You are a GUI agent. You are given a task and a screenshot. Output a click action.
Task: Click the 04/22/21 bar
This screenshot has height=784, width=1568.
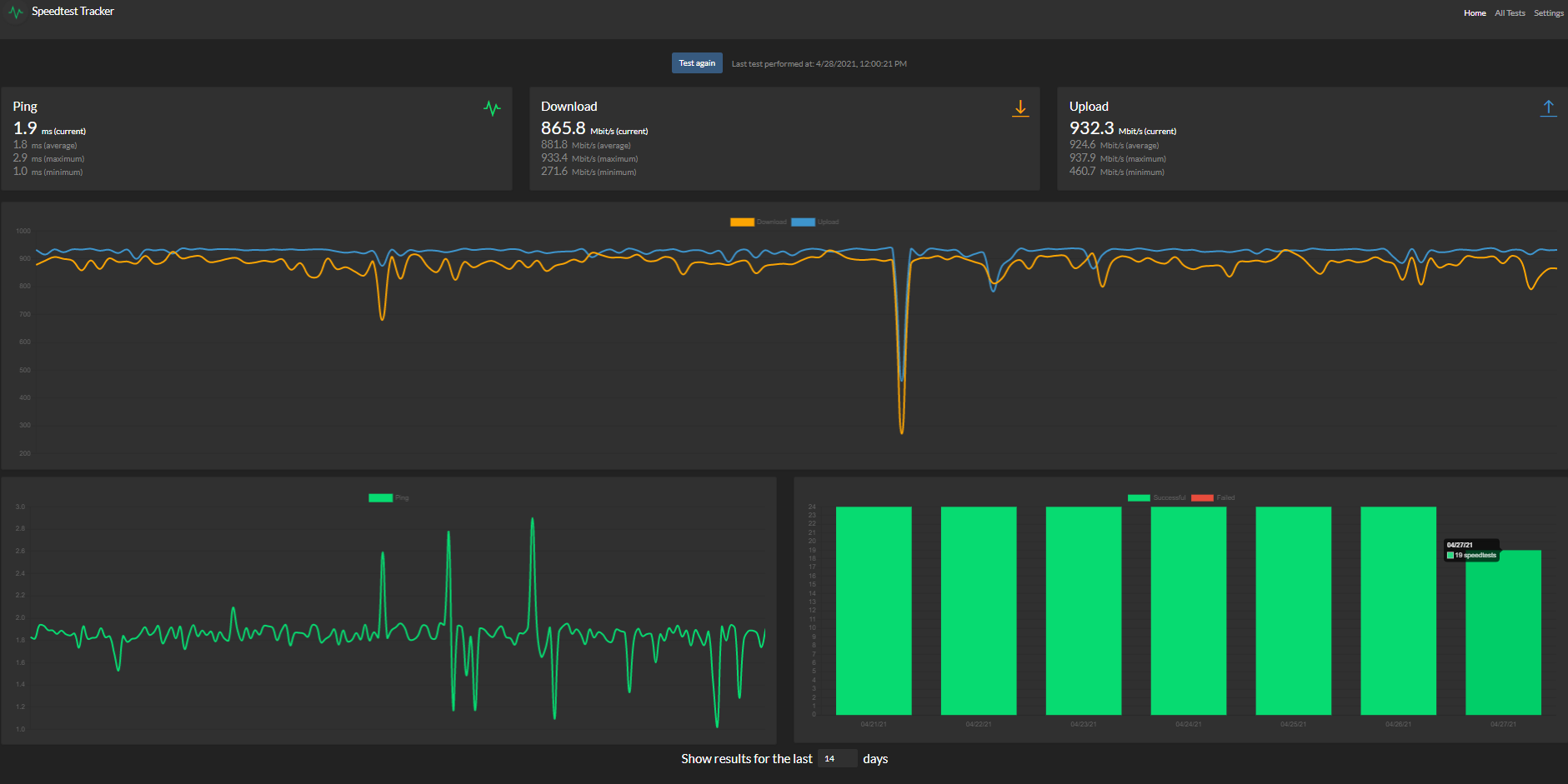coord(979,611)
